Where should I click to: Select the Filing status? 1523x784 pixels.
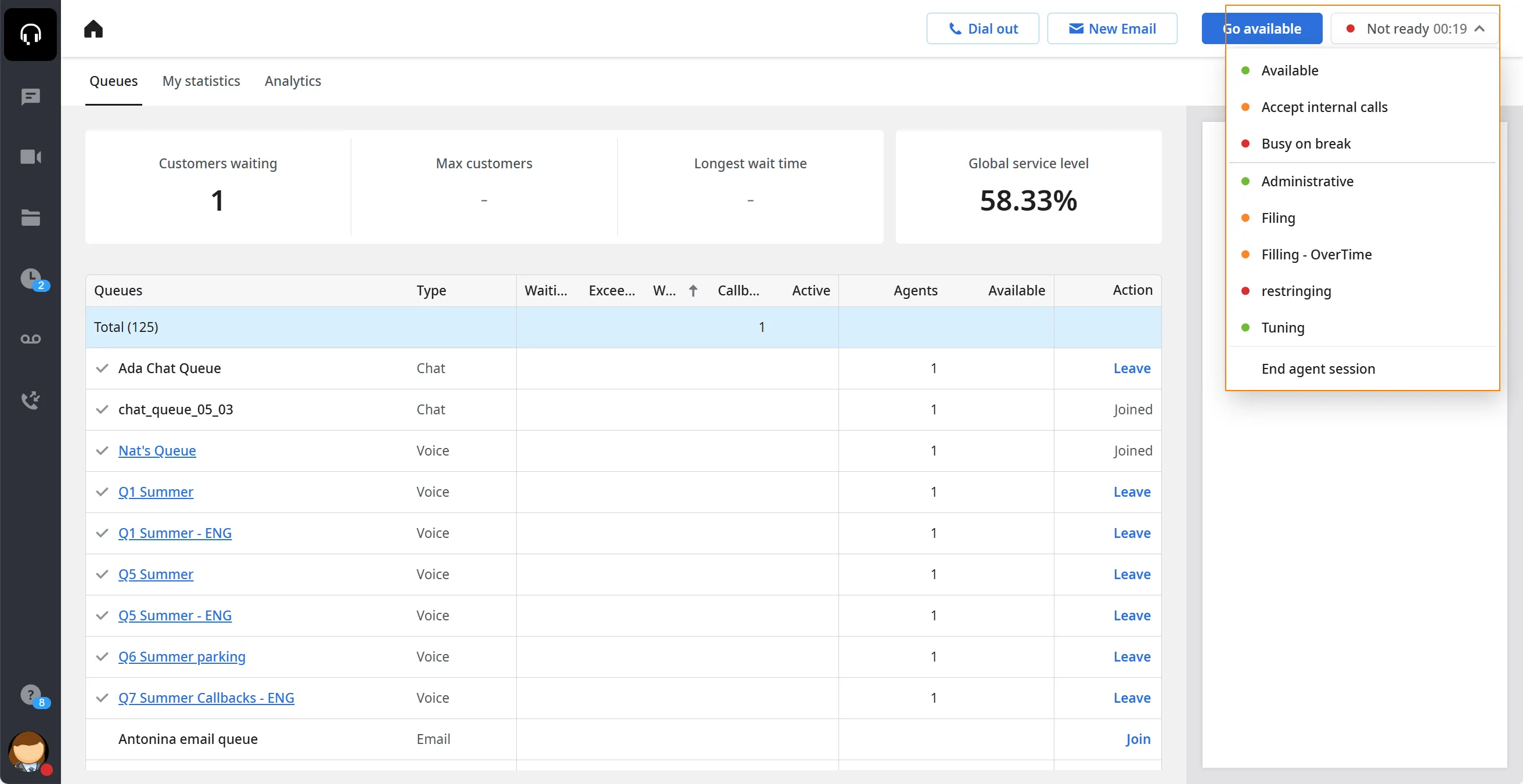(1362, 218)
